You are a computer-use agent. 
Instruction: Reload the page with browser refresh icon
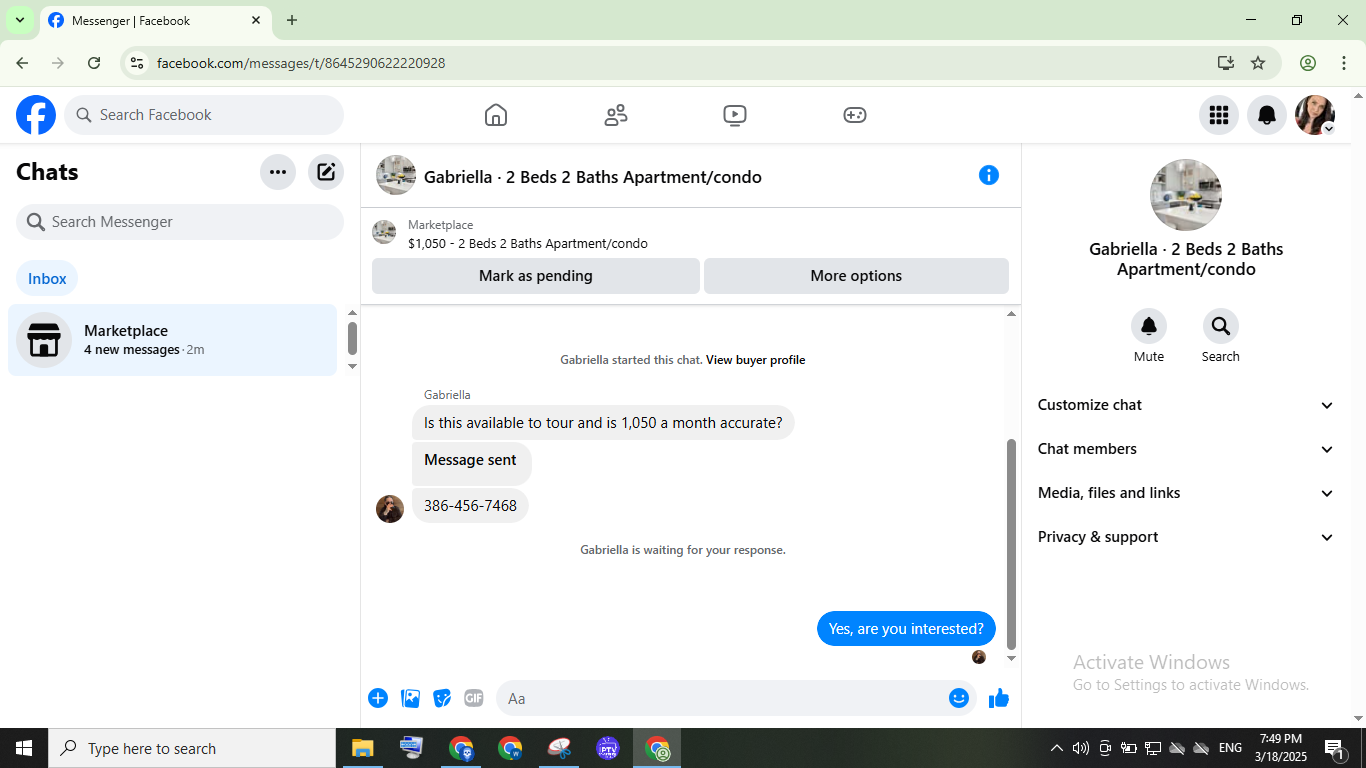(x=94, y=63)
